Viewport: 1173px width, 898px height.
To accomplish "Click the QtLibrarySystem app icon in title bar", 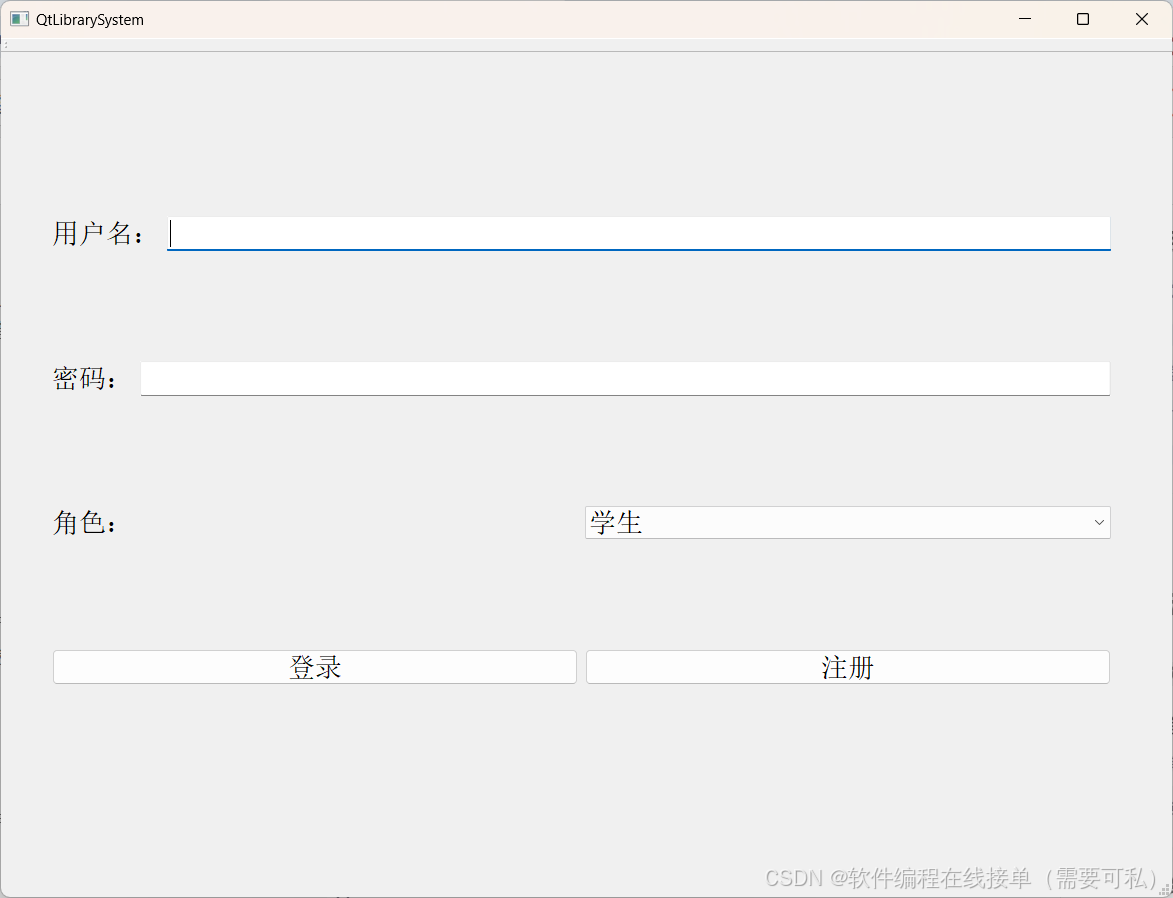I will tap(19, 19).
